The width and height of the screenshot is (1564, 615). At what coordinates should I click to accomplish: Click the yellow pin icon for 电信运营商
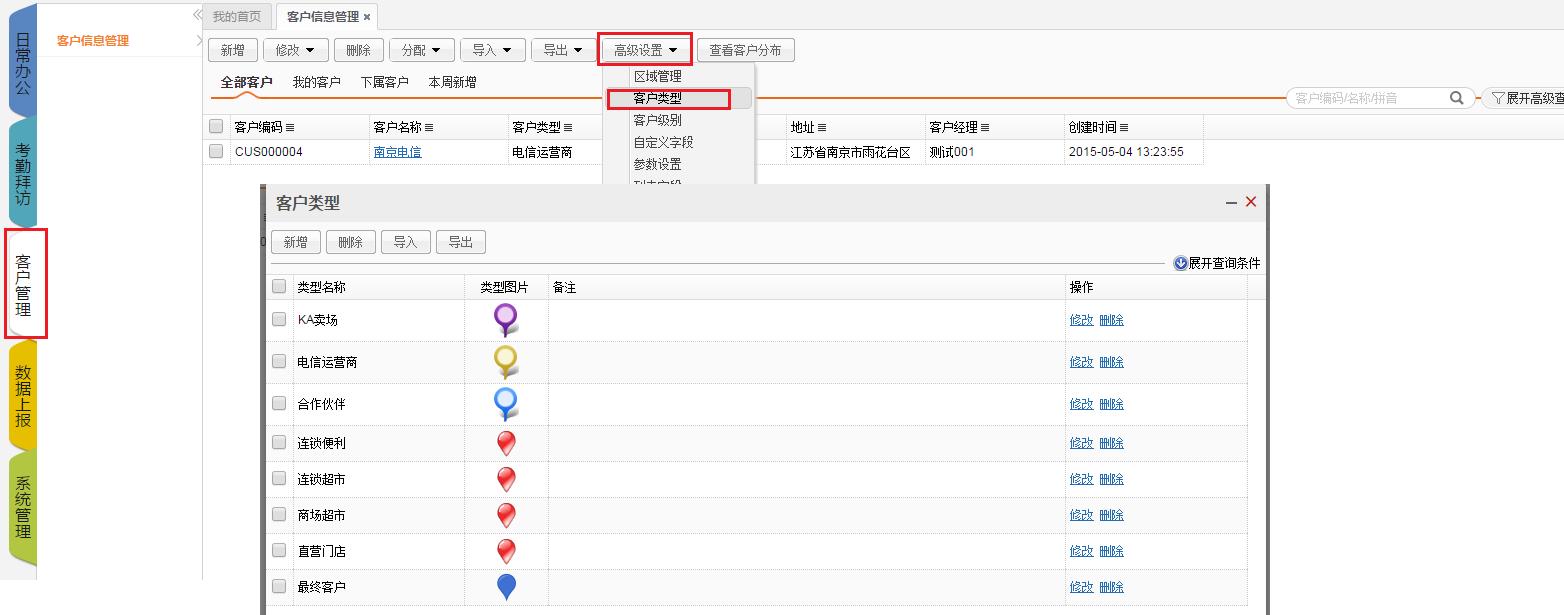[x=506, y=361]
